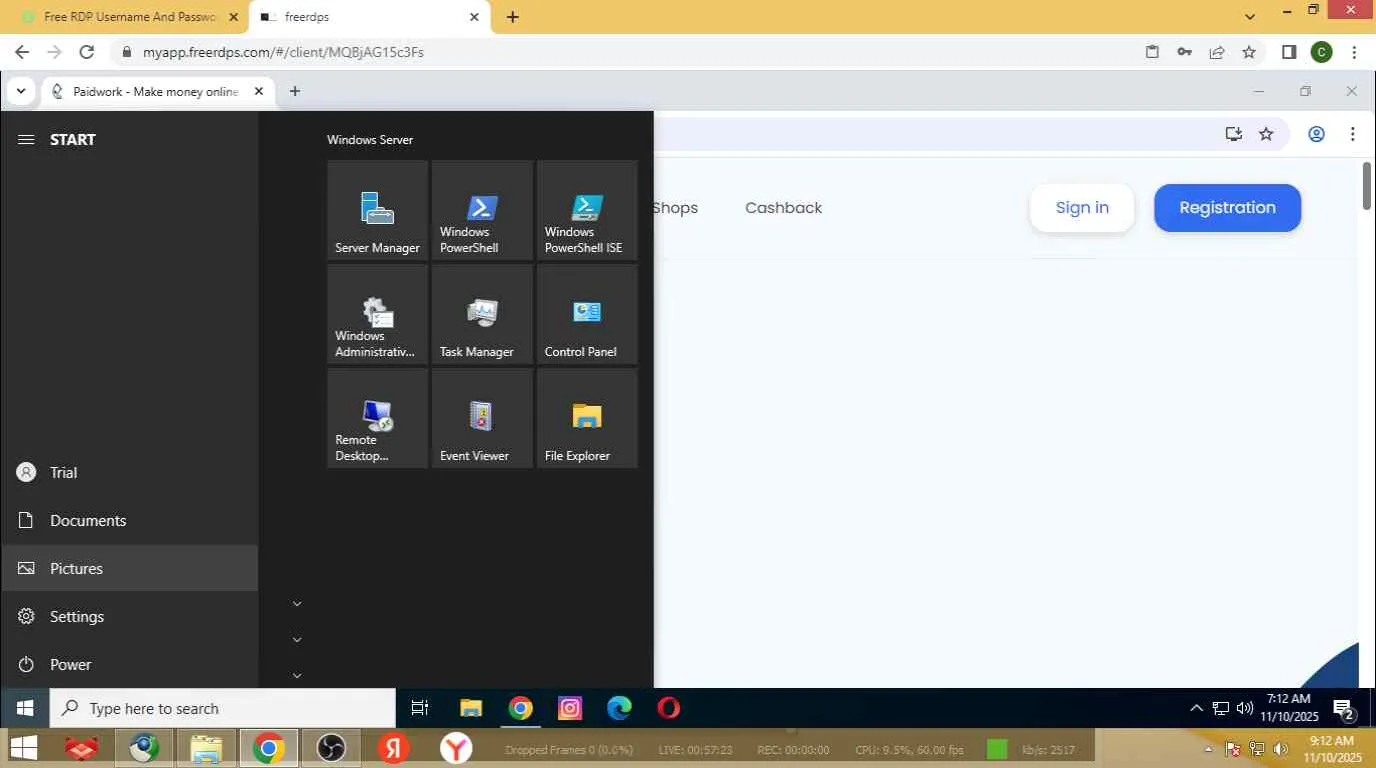The width and height of the screenshot is (1376, 768).
Task: Close the freerdps tab
Action: coord(474,17)
